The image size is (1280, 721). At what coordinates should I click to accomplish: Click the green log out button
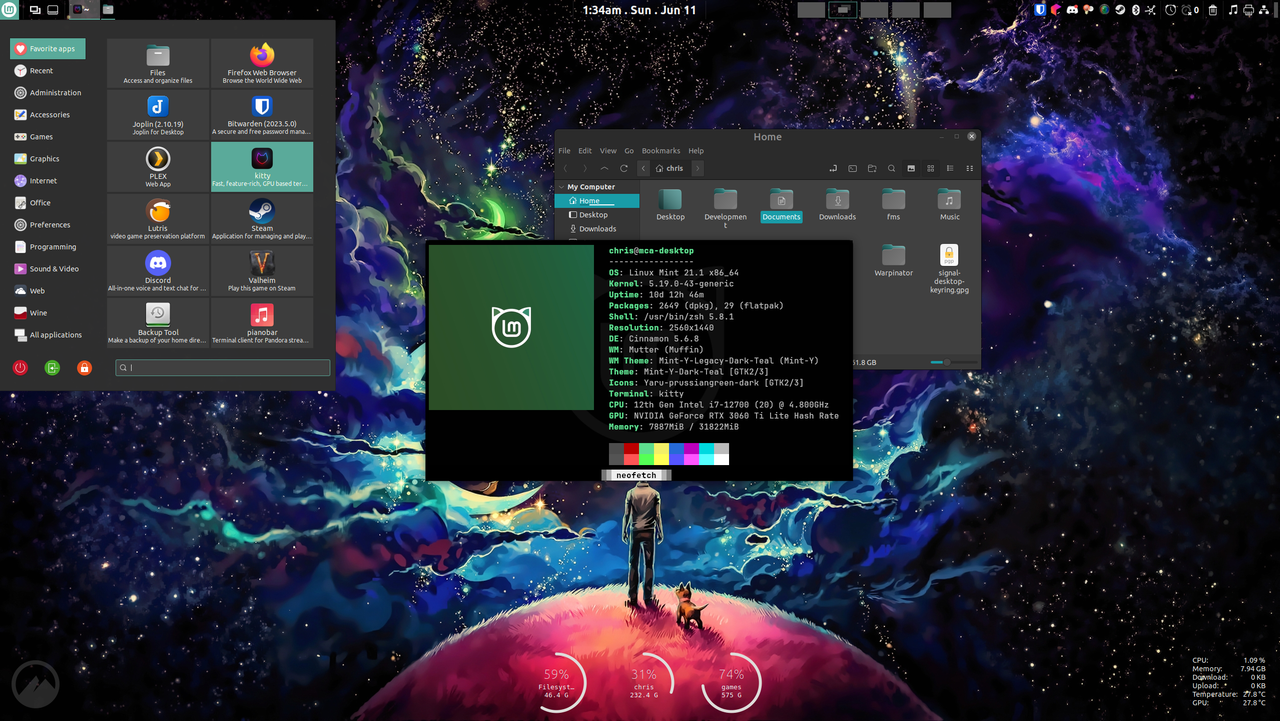click(x=52, y=368)
